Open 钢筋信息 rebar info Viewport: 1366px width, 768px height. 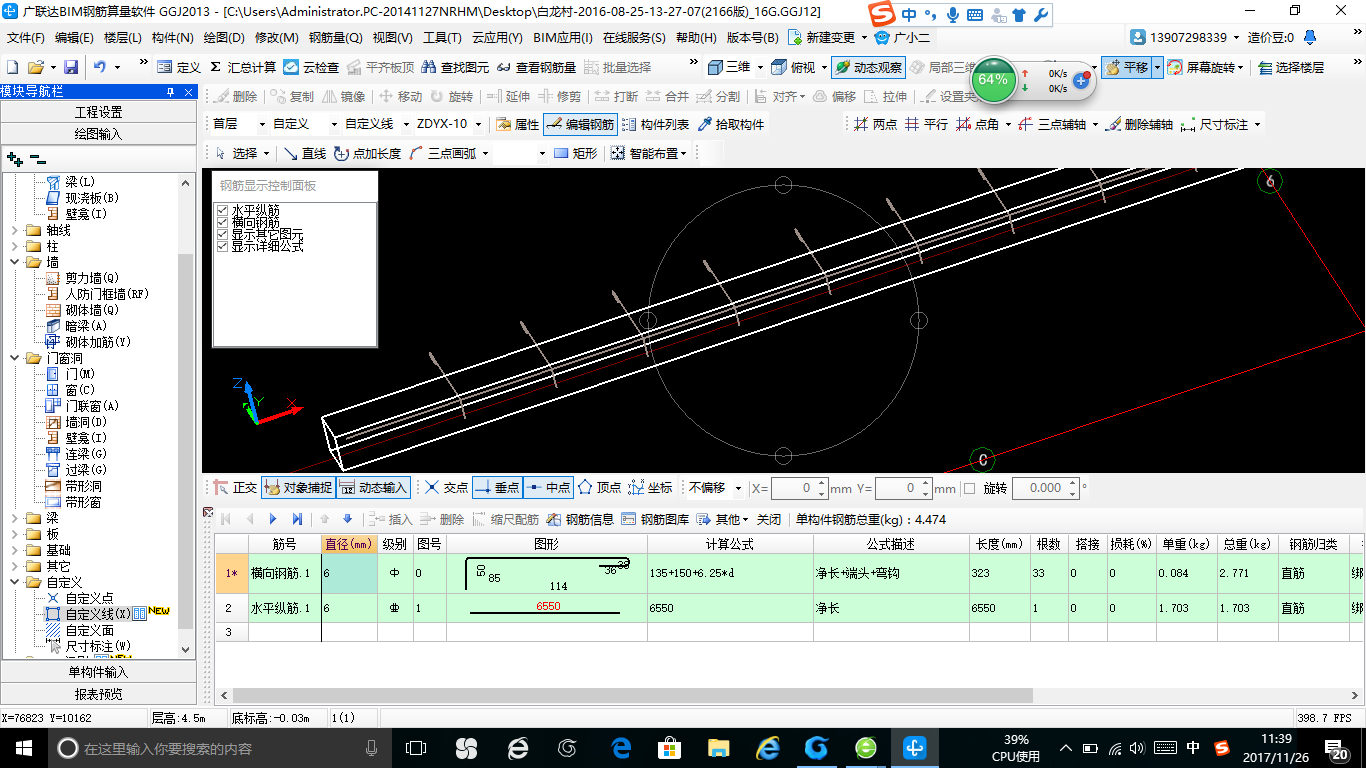(580, 519)
